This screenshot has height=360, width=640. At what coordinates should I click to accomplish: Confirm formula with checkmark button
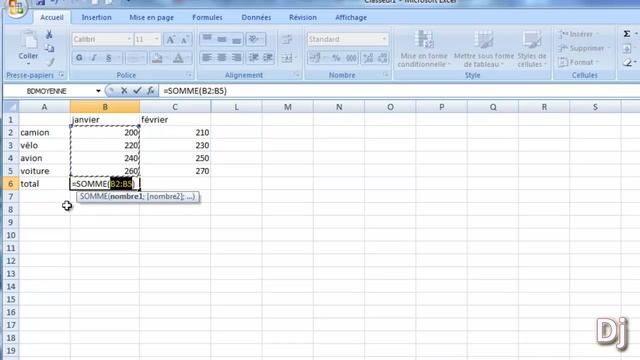pyautogui.click(x=137, y=91)
